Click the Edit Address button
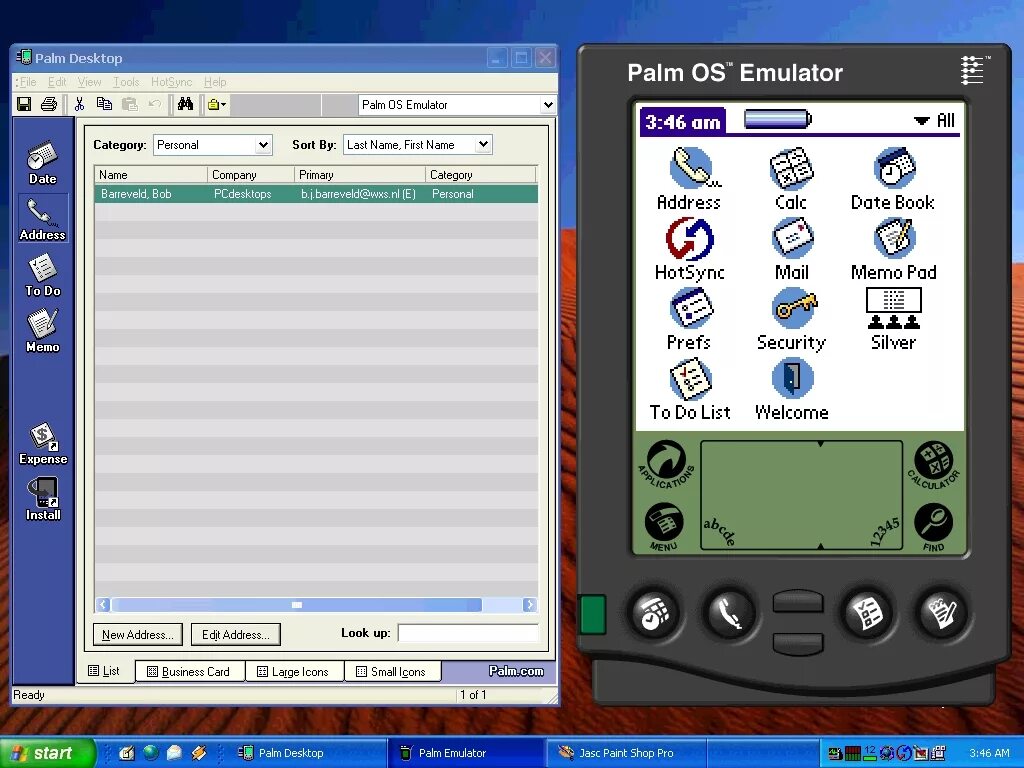This screenshot has height=768, width=1024. [236, 635]
